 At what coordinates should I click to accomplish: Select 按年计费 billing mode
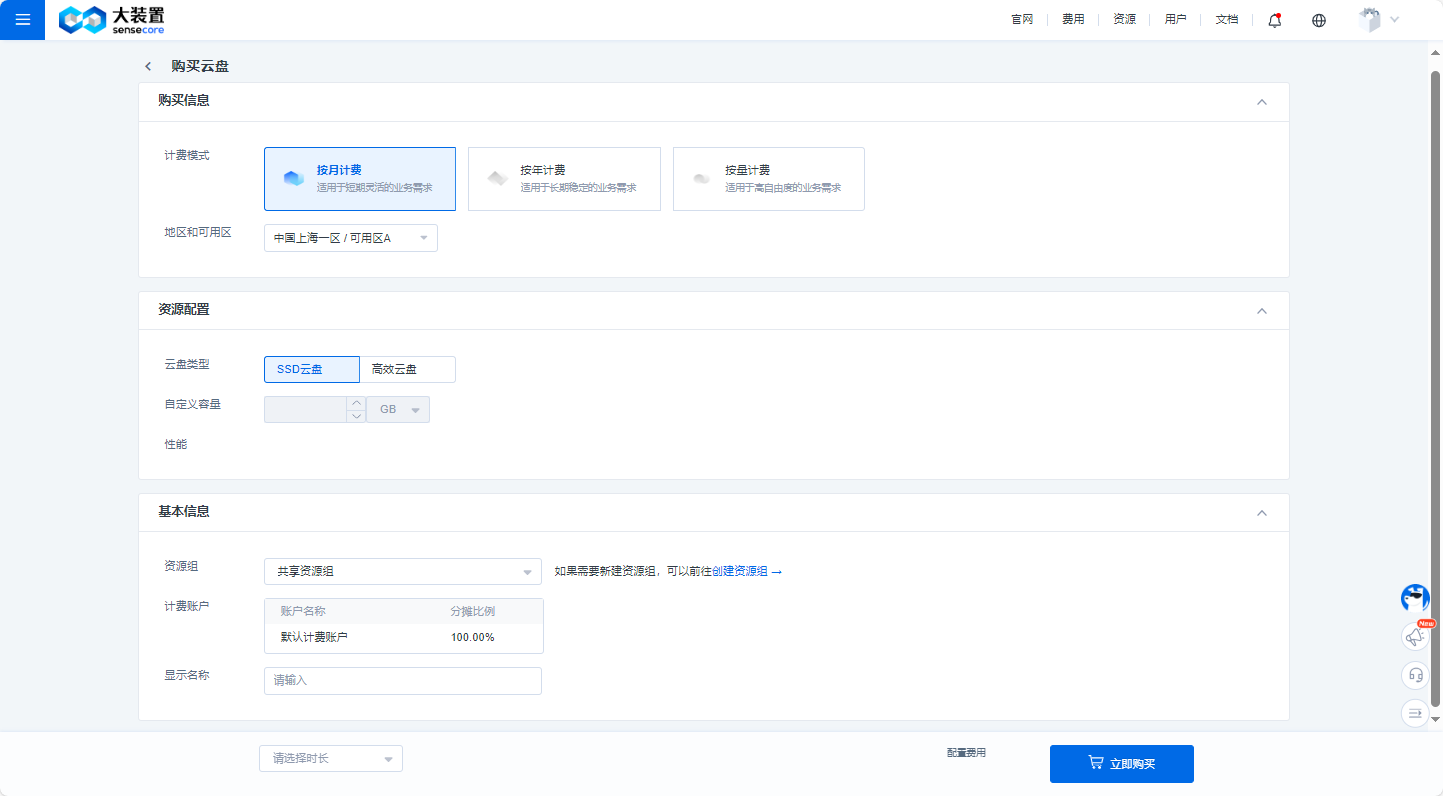pyautogui.click(x=564, y=179)
